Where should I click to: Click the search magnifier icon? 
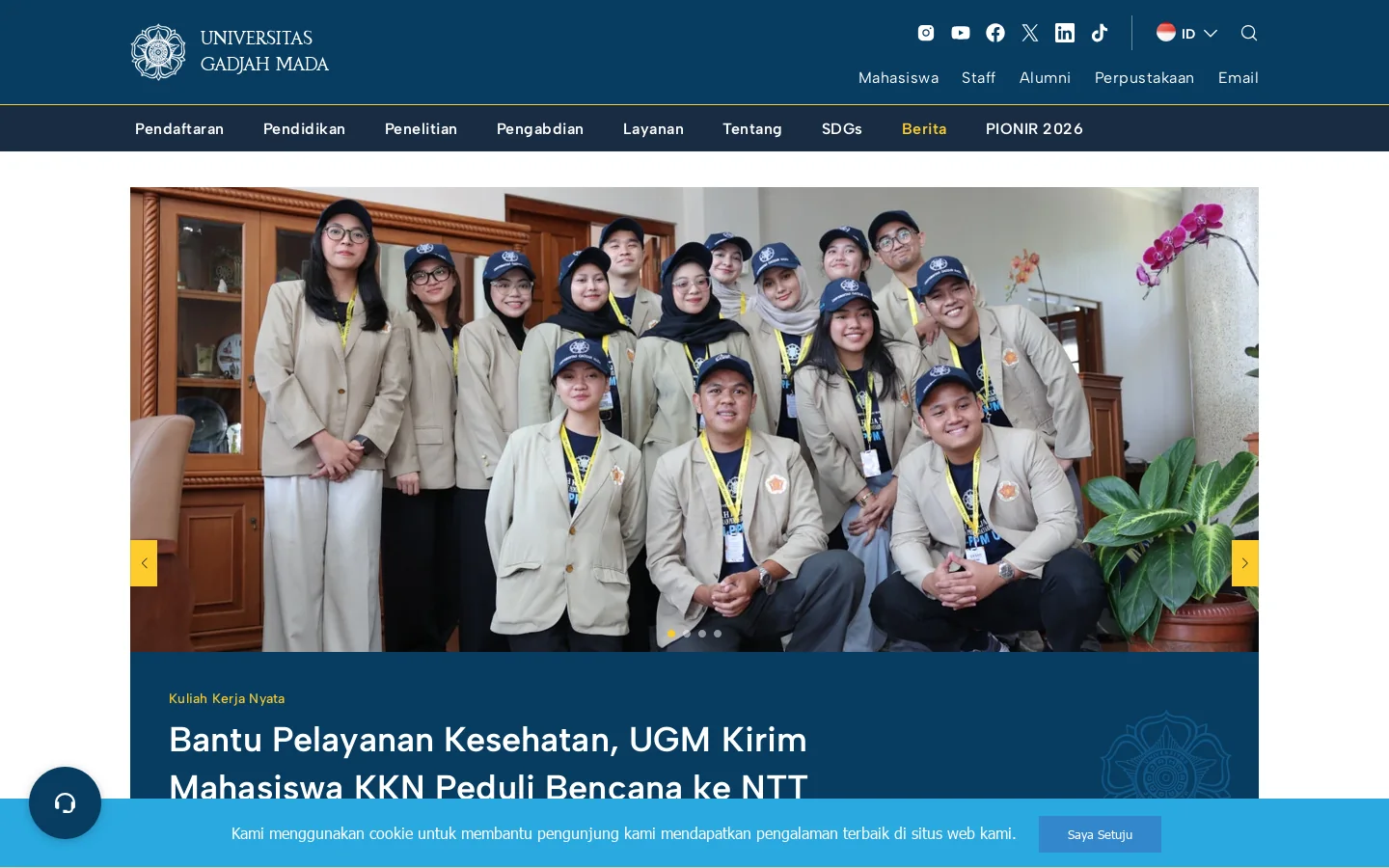click(x=1249, y=33)
